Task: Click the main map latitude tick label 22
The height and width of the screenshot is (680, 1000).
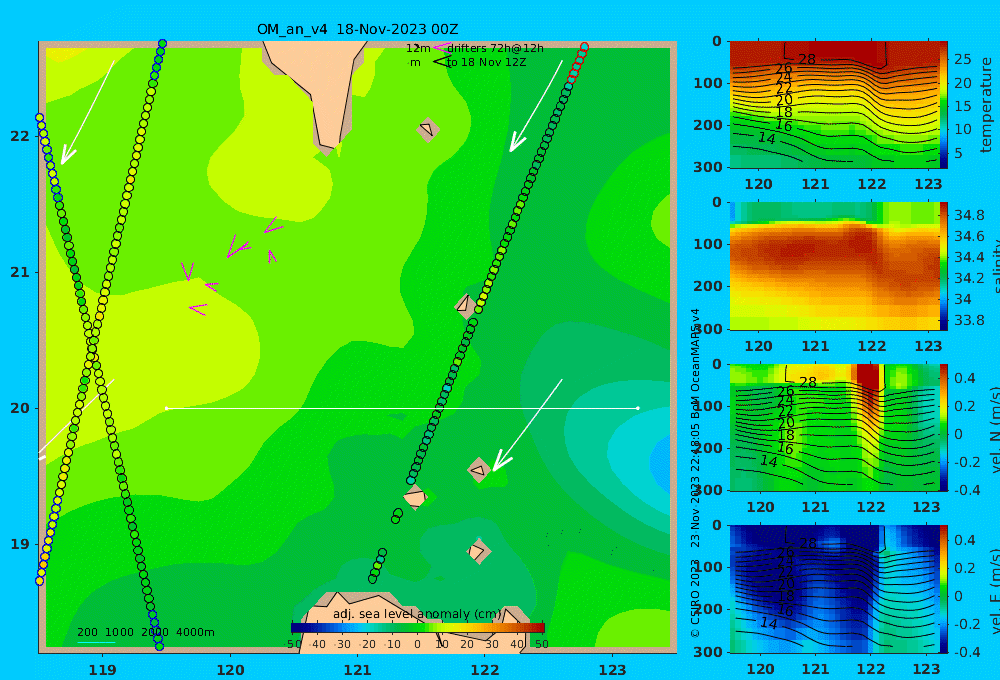Action: point(20,136)
